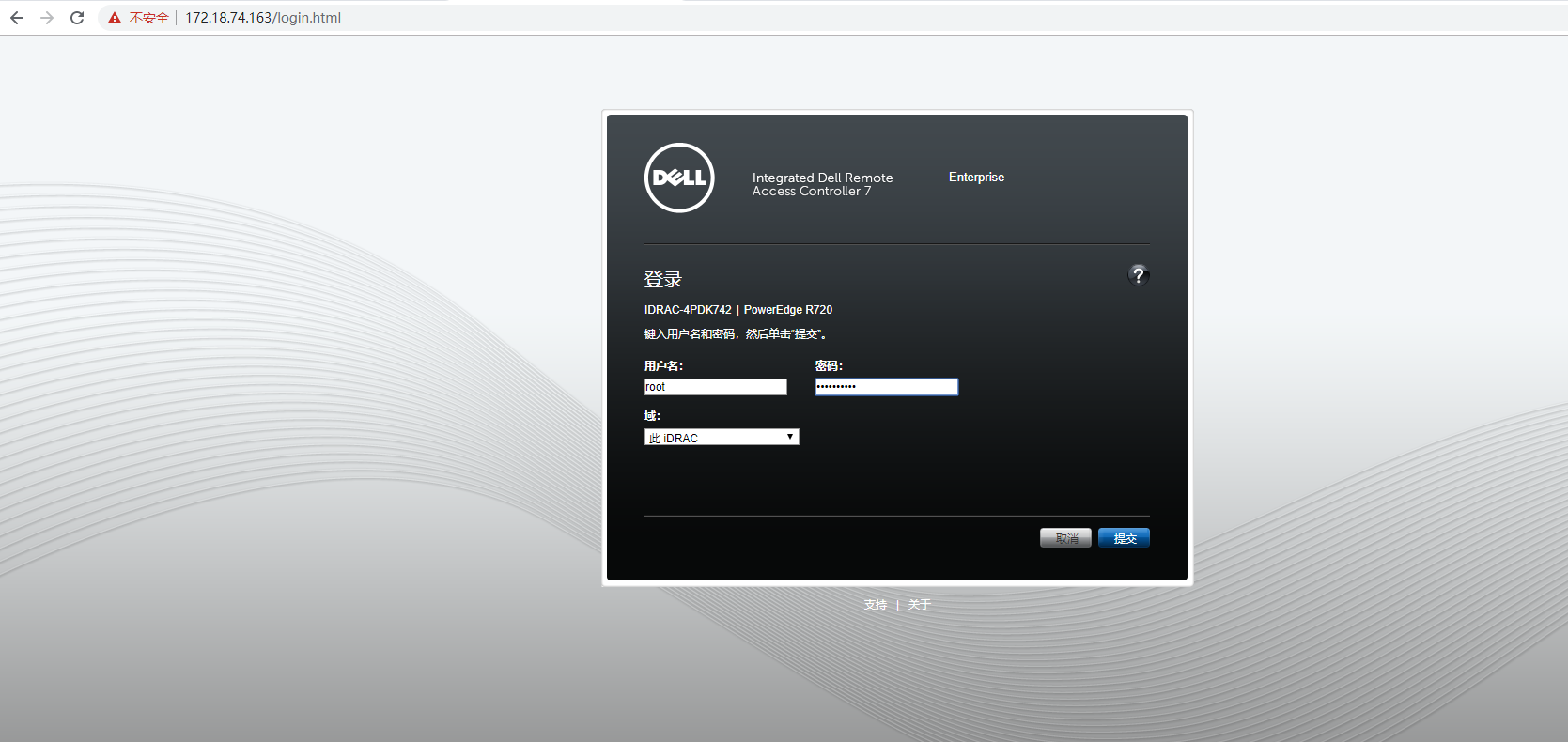The height and width of the screenshot is (742, 1568).
Task: Click the IDRAC-4PDK742 hostname text
Action: coord(688,310)
